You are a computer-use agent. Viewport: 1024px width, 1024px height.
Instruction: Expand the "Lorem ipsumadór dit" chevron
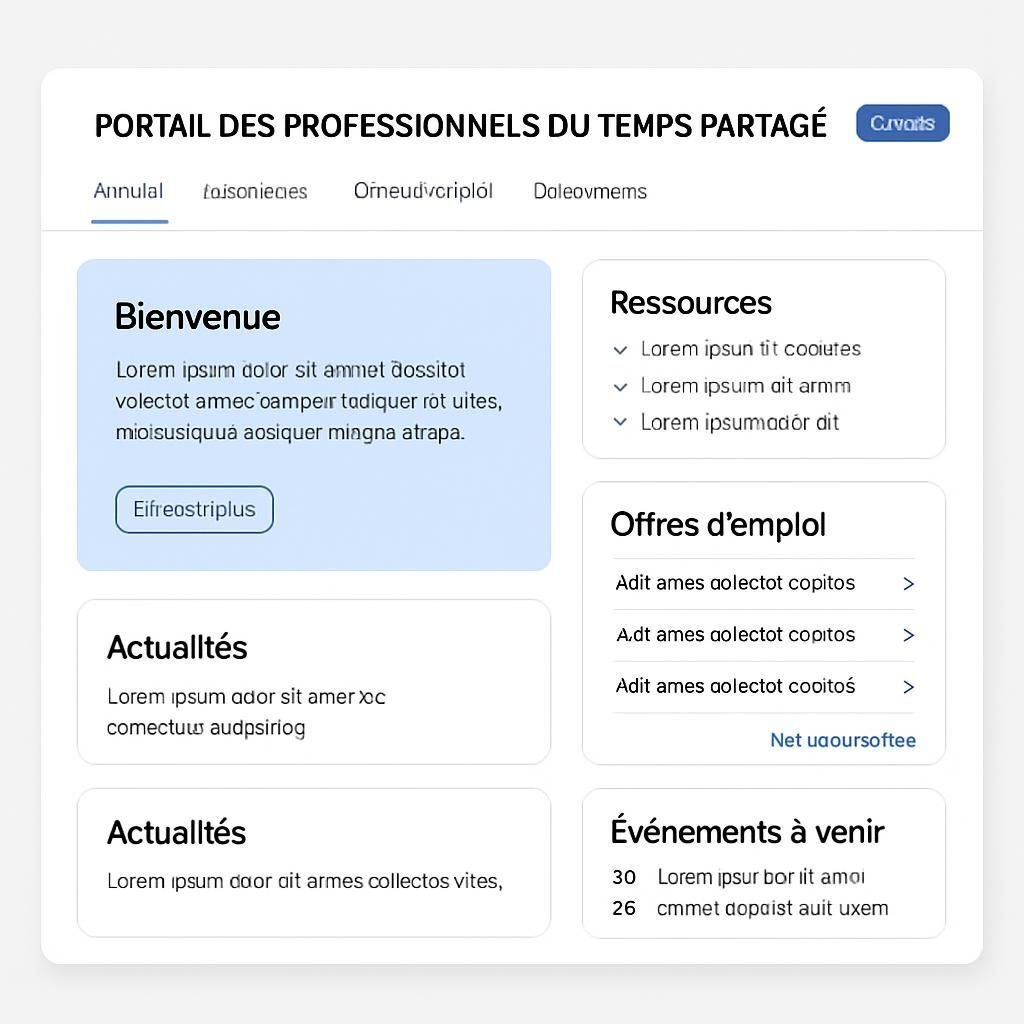[x=621, y=422]
